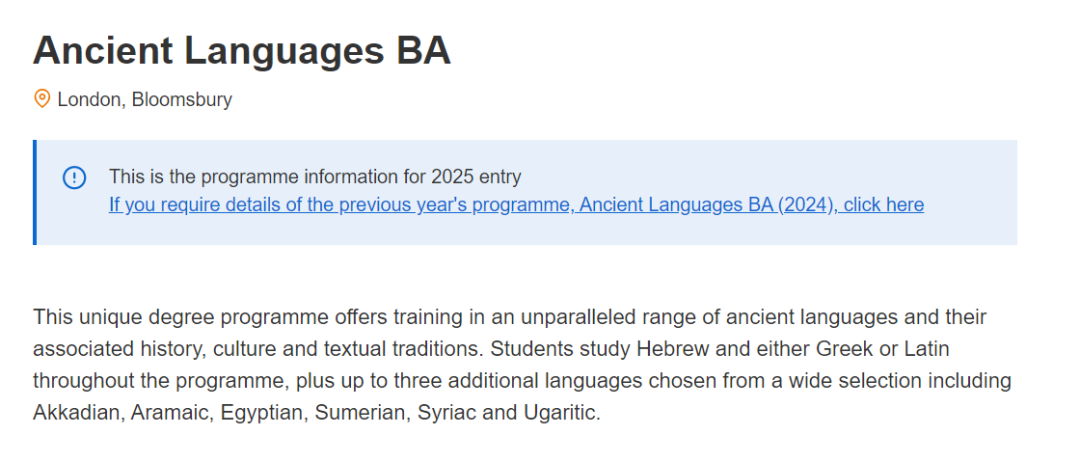The image size is (1080, 462).
Task: Click the phrase 'textual traditions' in the paragraph
Action: pyautogui.click(x=400, y=349)
